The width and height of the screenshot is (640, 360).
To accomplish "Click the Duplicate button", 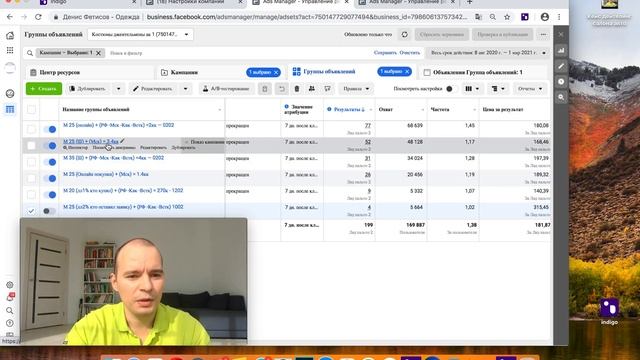I will tap(87, 89).
